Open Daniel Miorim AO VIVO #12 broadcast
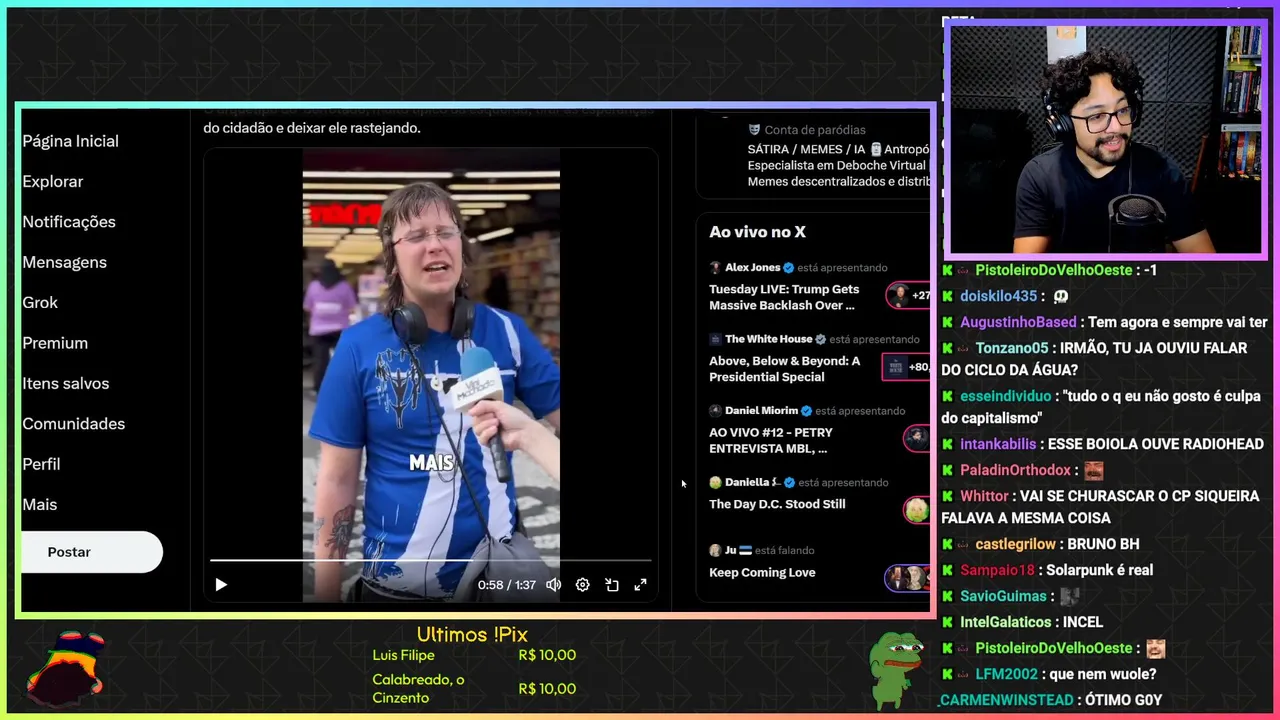Screen dimensions: 1280x720 click(x=771, y=440)
